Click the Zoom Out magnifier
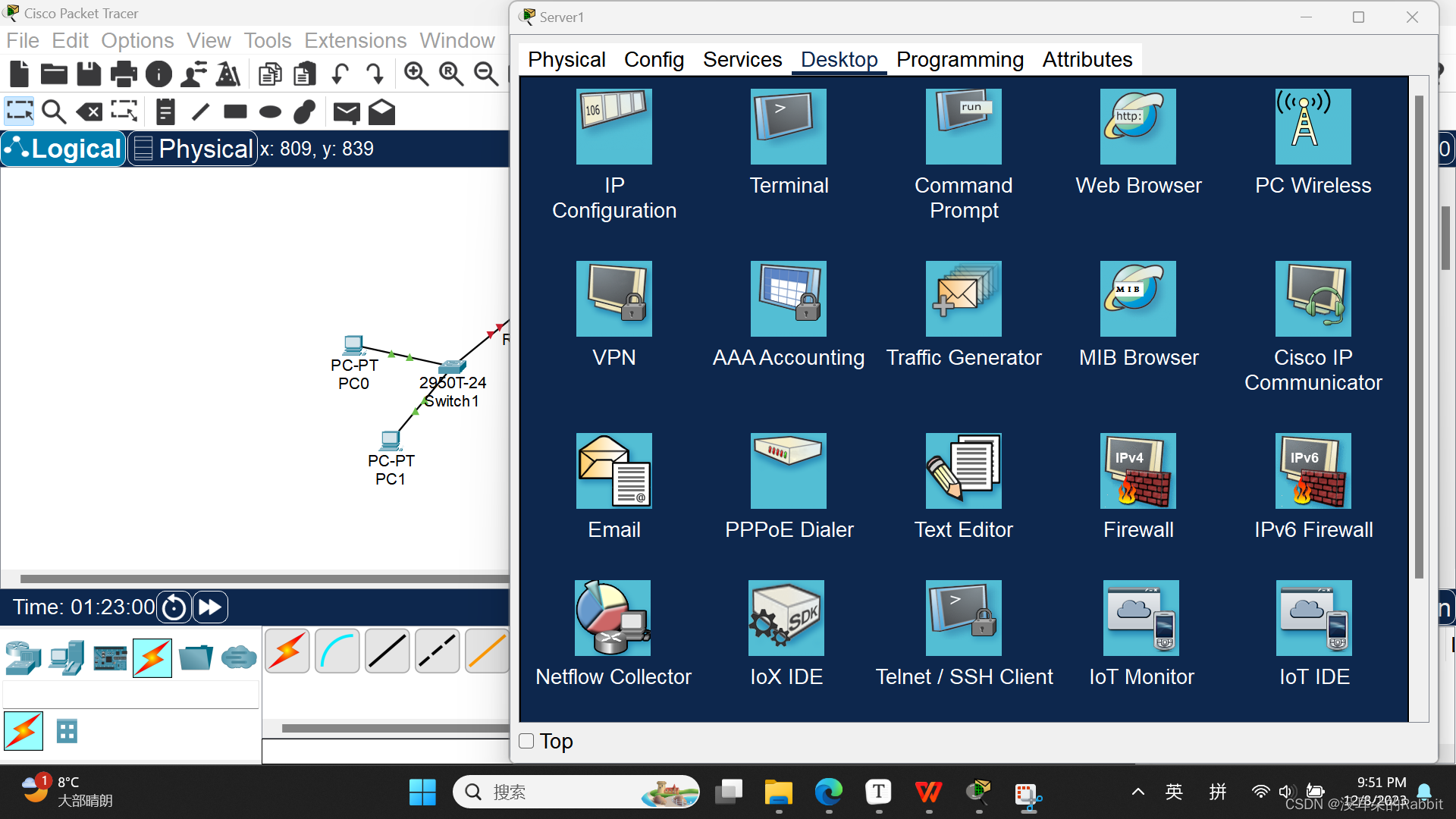This screenshot has width=1456, height=819. (485, 74)
